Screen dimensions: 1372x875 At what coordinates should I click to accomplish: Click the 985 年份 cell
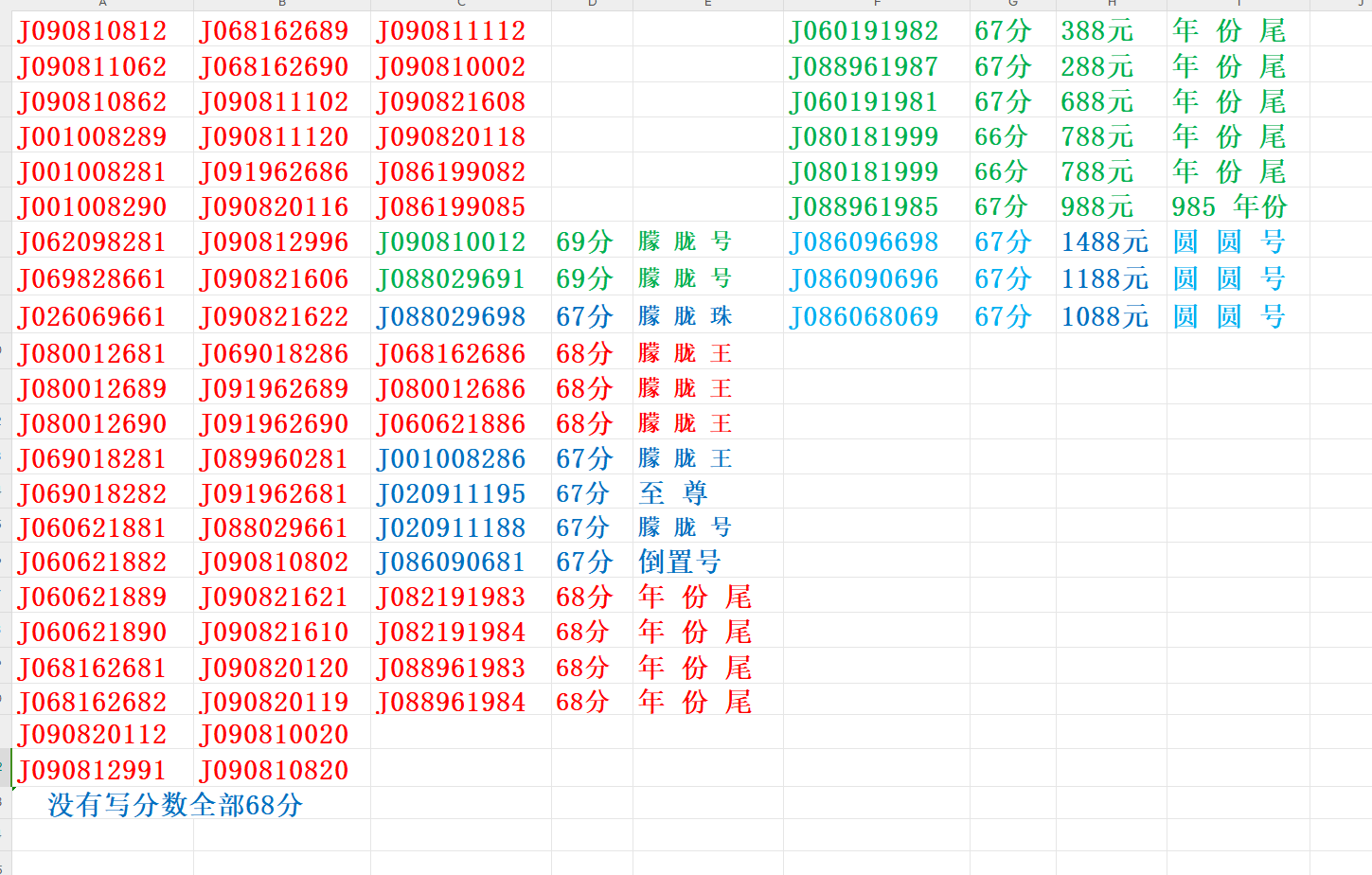tap(1229, 207)
